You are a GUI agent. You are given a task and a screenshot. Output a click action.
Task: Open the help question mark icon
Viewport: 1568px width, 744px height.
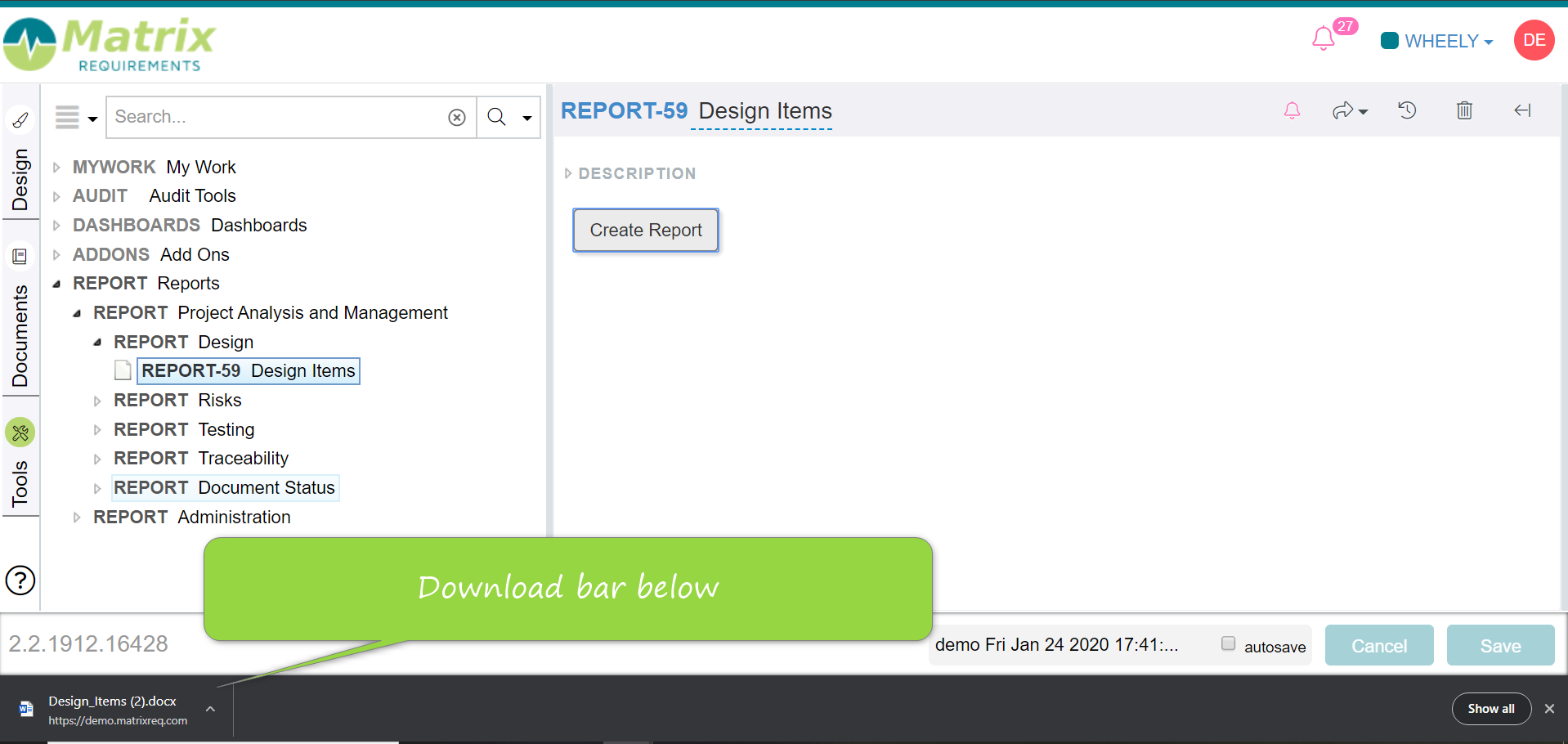coord(20,580)
